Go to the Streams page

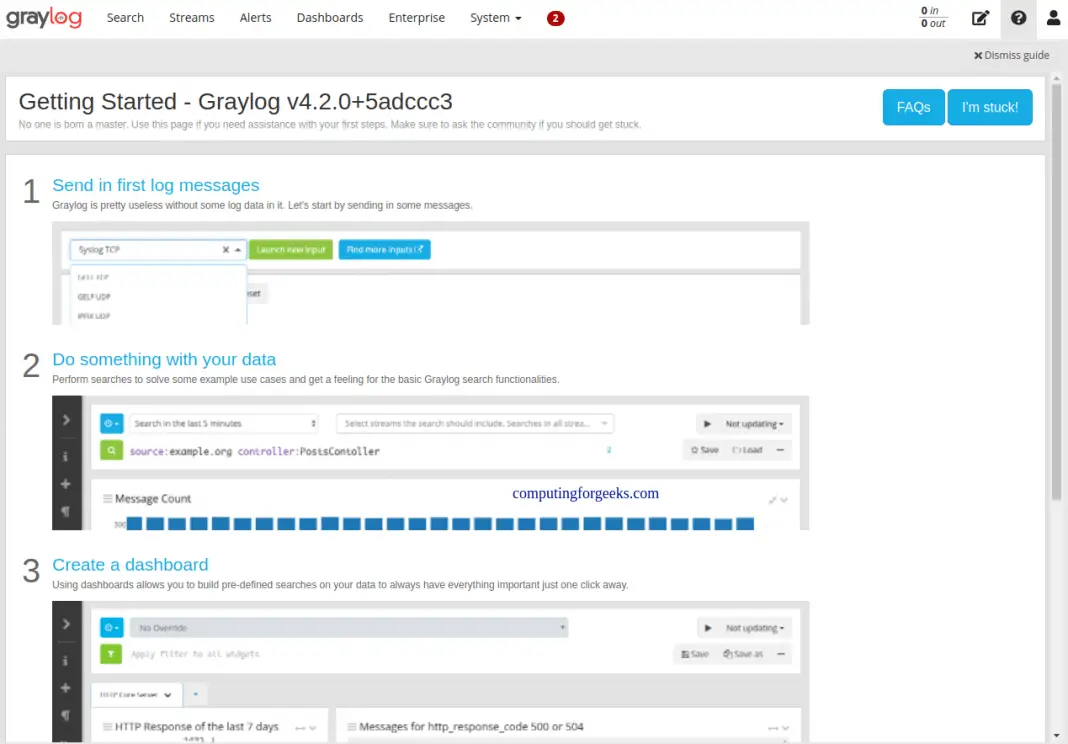tap(191, 17)
